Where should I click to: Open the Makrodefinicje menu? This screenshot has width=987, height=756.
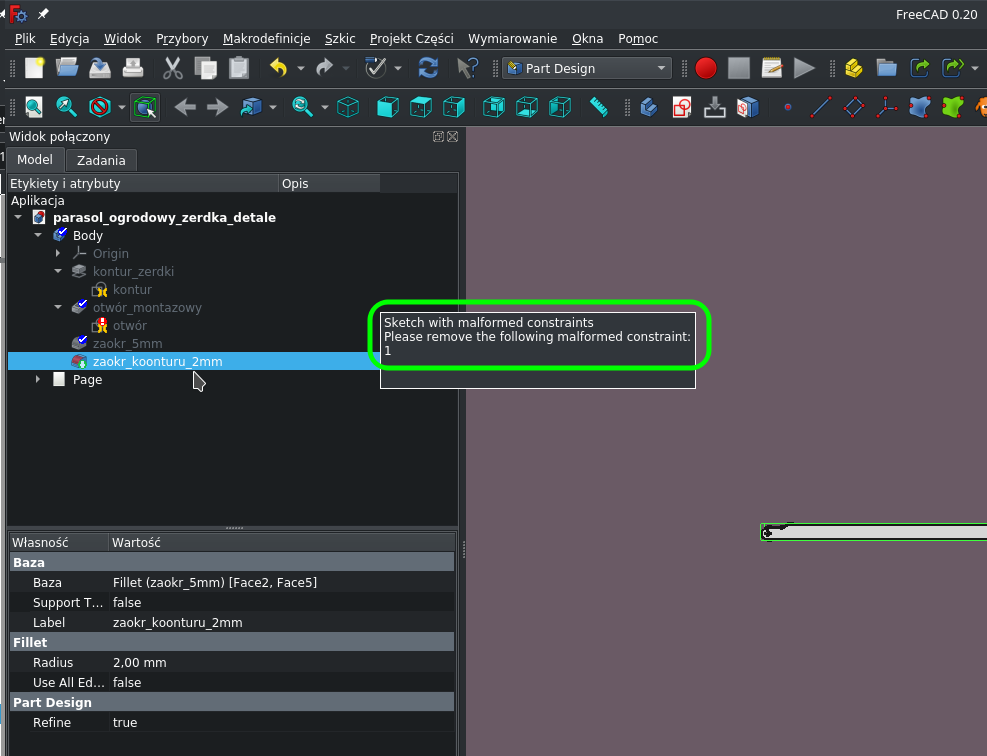tap(266, 38)
